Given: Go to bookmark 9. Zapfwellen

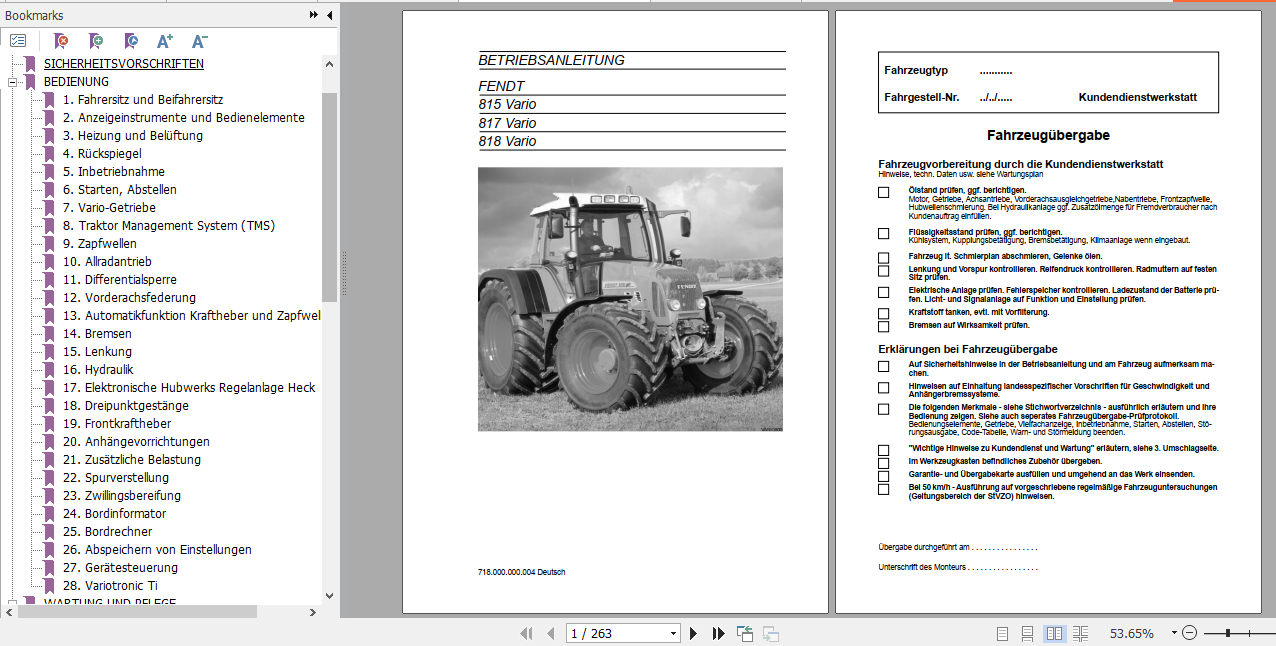Looking at the screenshot, I should pyautogui.click(x=100, y=243).
